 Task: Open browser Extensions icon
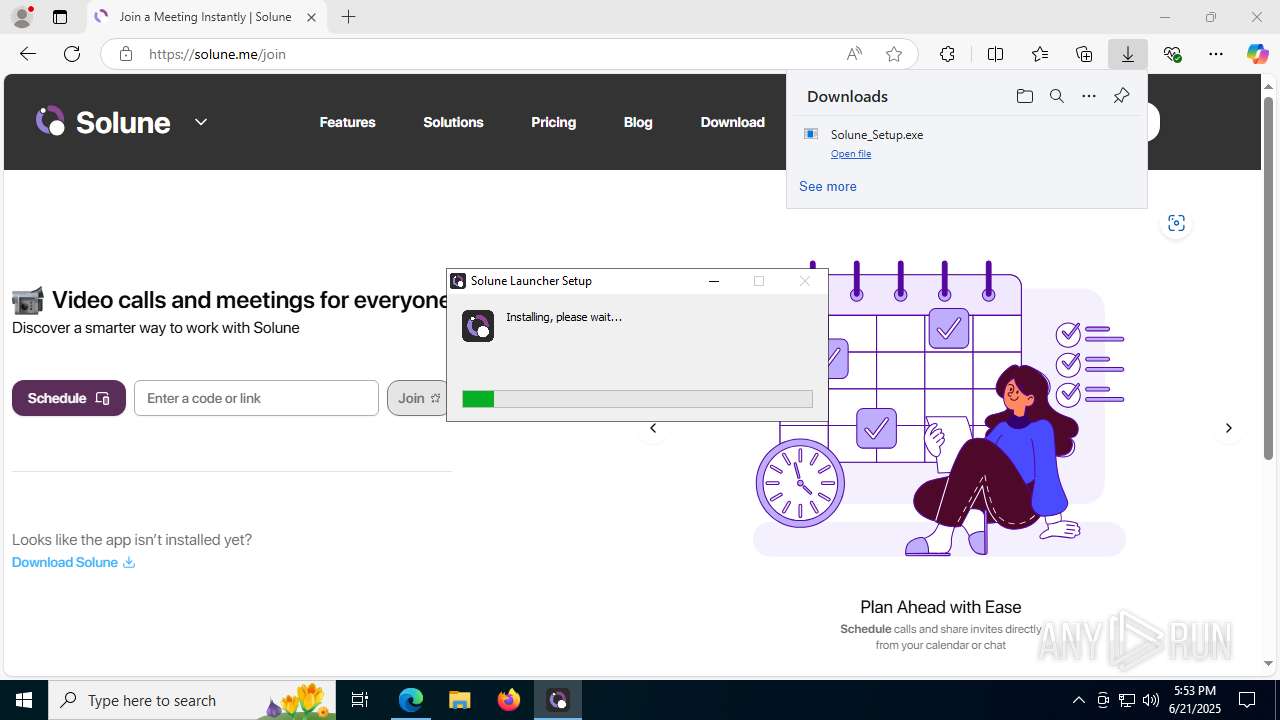click(x=947, y=54)
